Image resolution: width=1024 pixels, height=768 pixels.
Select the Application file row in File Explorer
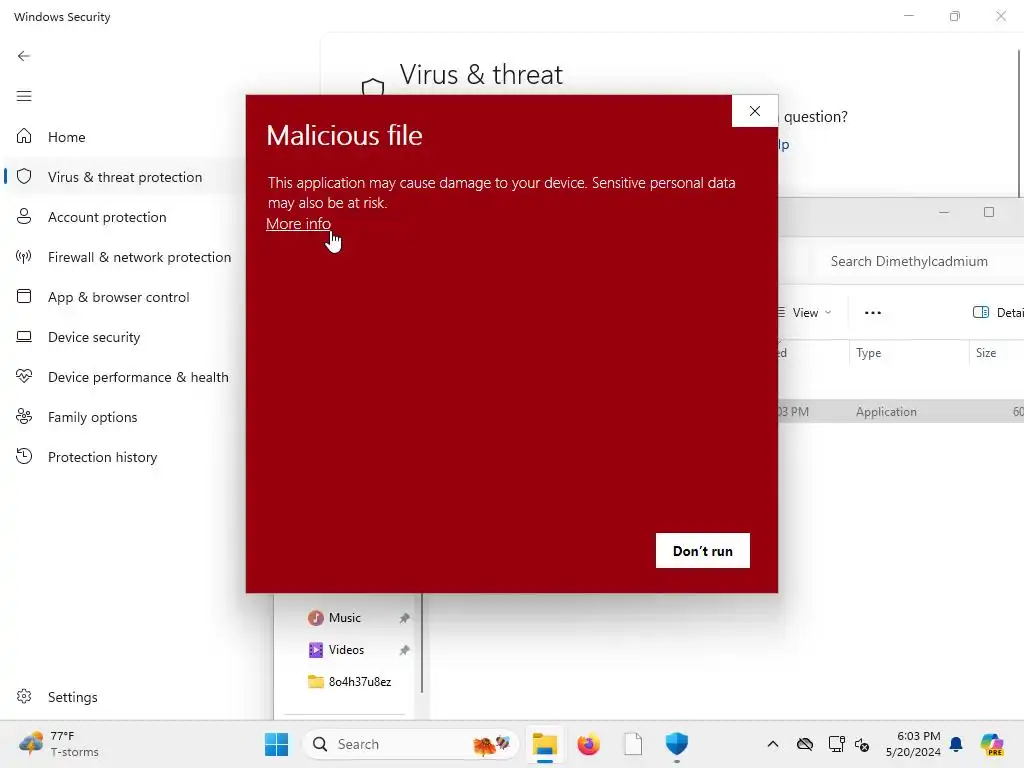901,411
